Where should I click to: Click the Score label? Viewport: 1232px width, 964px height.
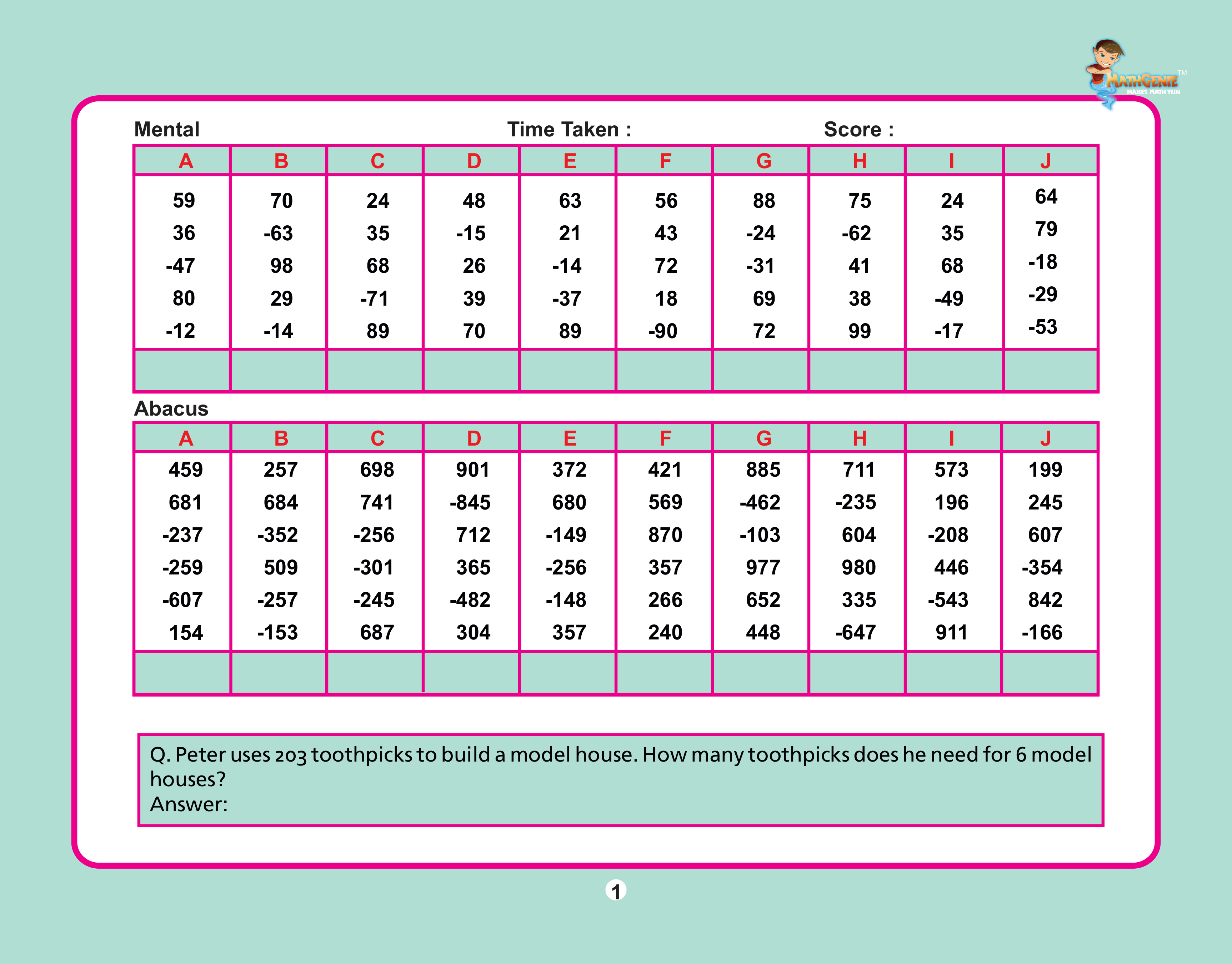858,130
